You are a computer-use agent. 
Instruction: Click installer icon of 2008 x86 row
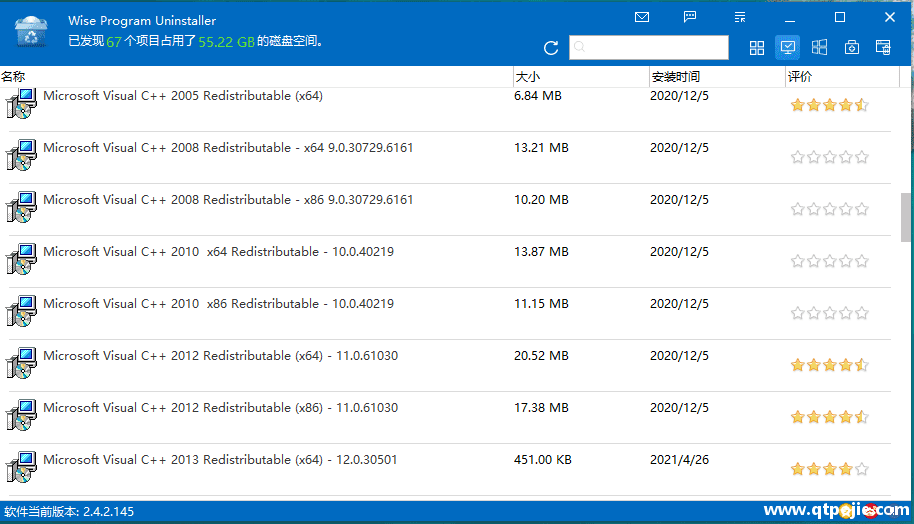(x=21, y=207)
